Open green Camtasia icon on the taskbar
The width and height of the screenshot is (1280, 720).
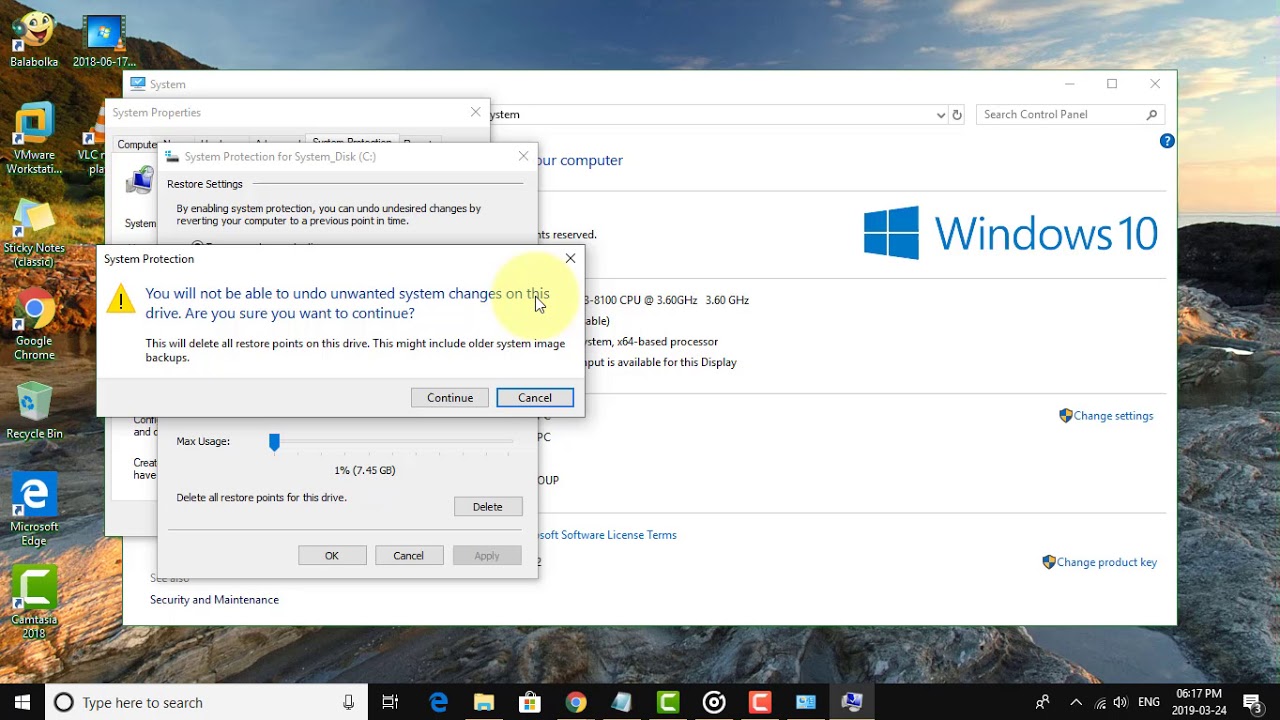click(667, 702)
